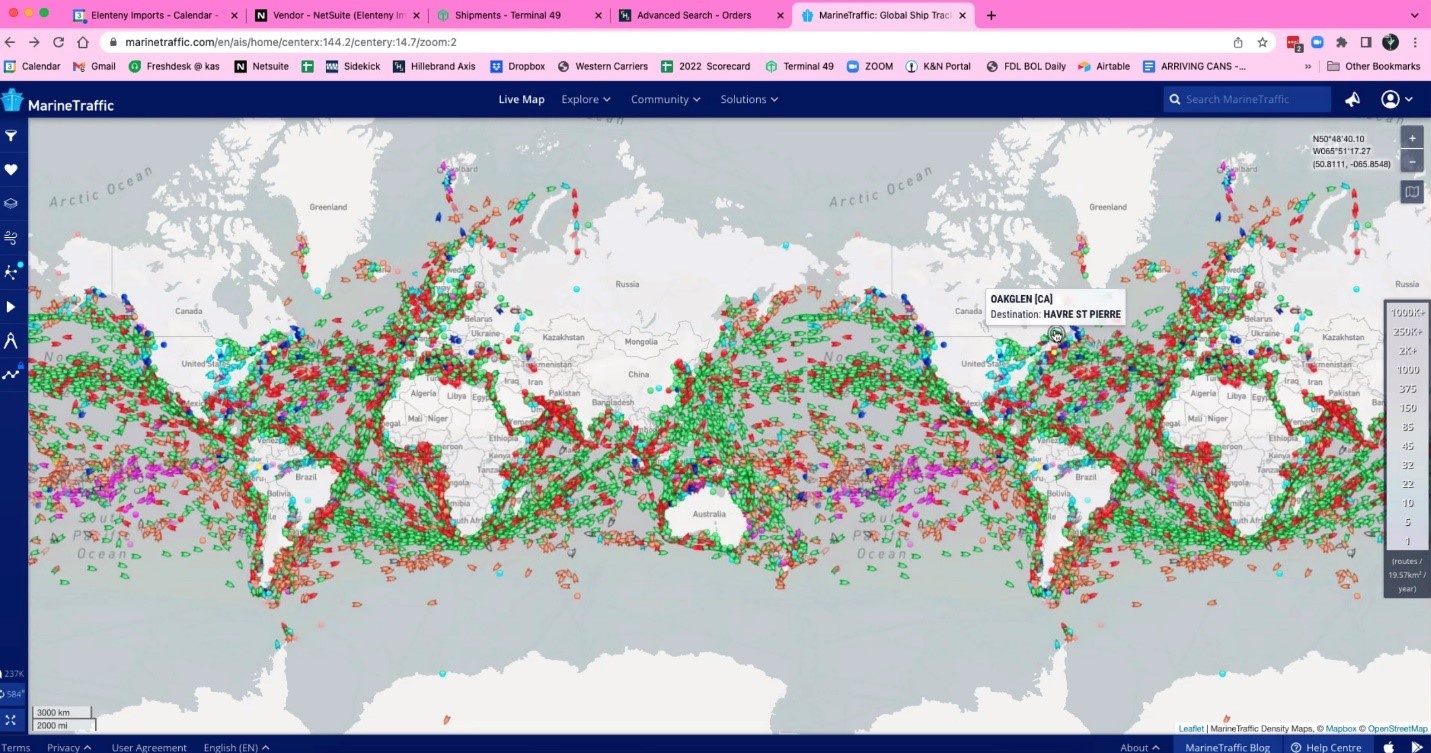Click the 1000K+ density legend entry
1431x753 pixels.
[1407, 313]
